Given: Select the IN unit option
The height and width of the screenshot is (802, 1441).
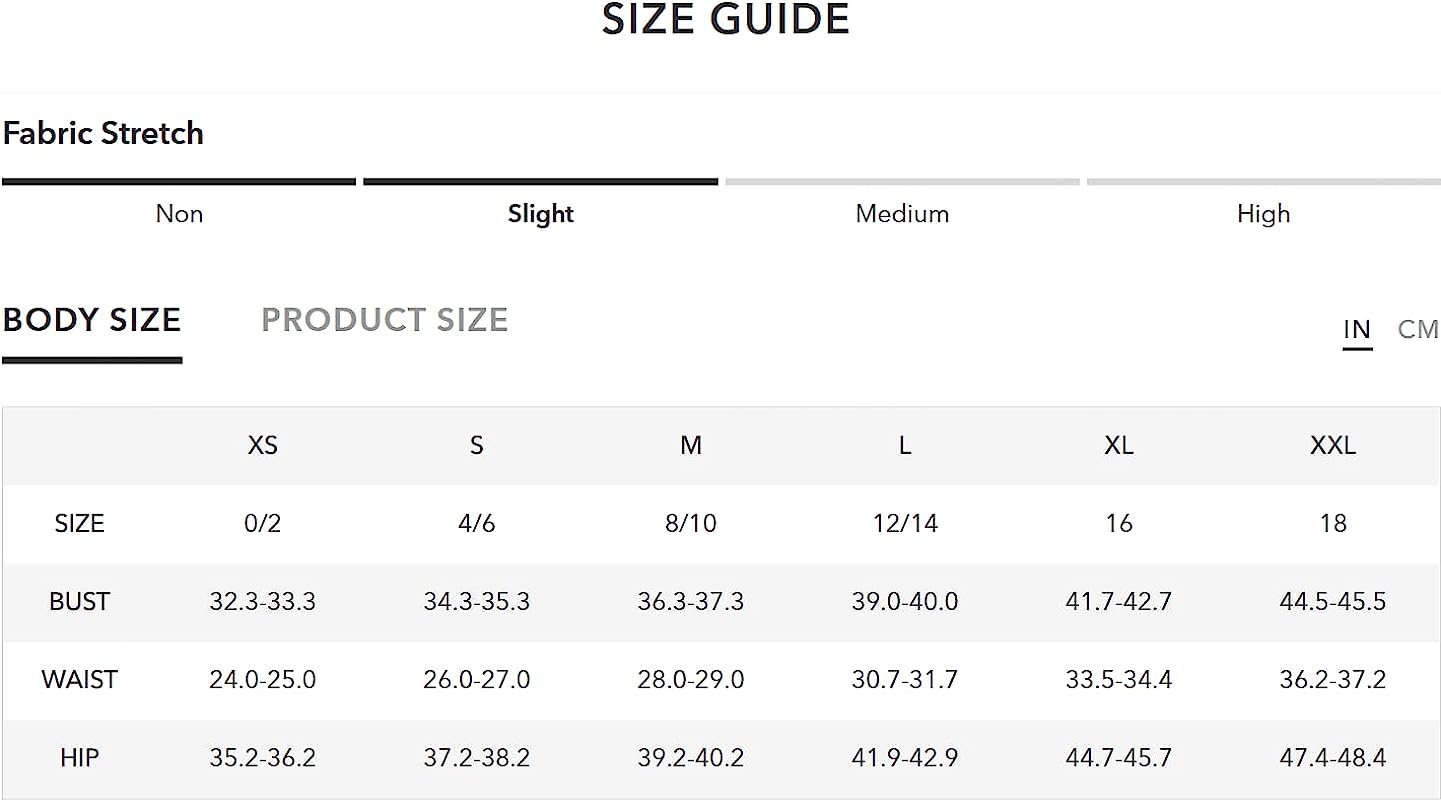Looking at the screenshot, I should pos(1357,329).
